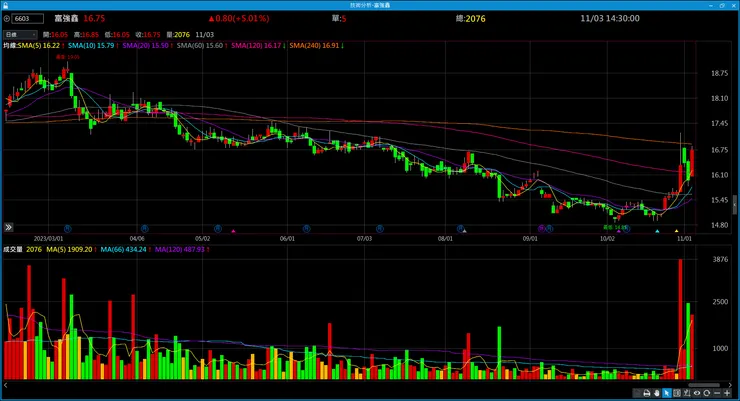Click the 18.75 price axis label
Image resolution: width=740 pixels, height=401 pixels.
[720, 73]
